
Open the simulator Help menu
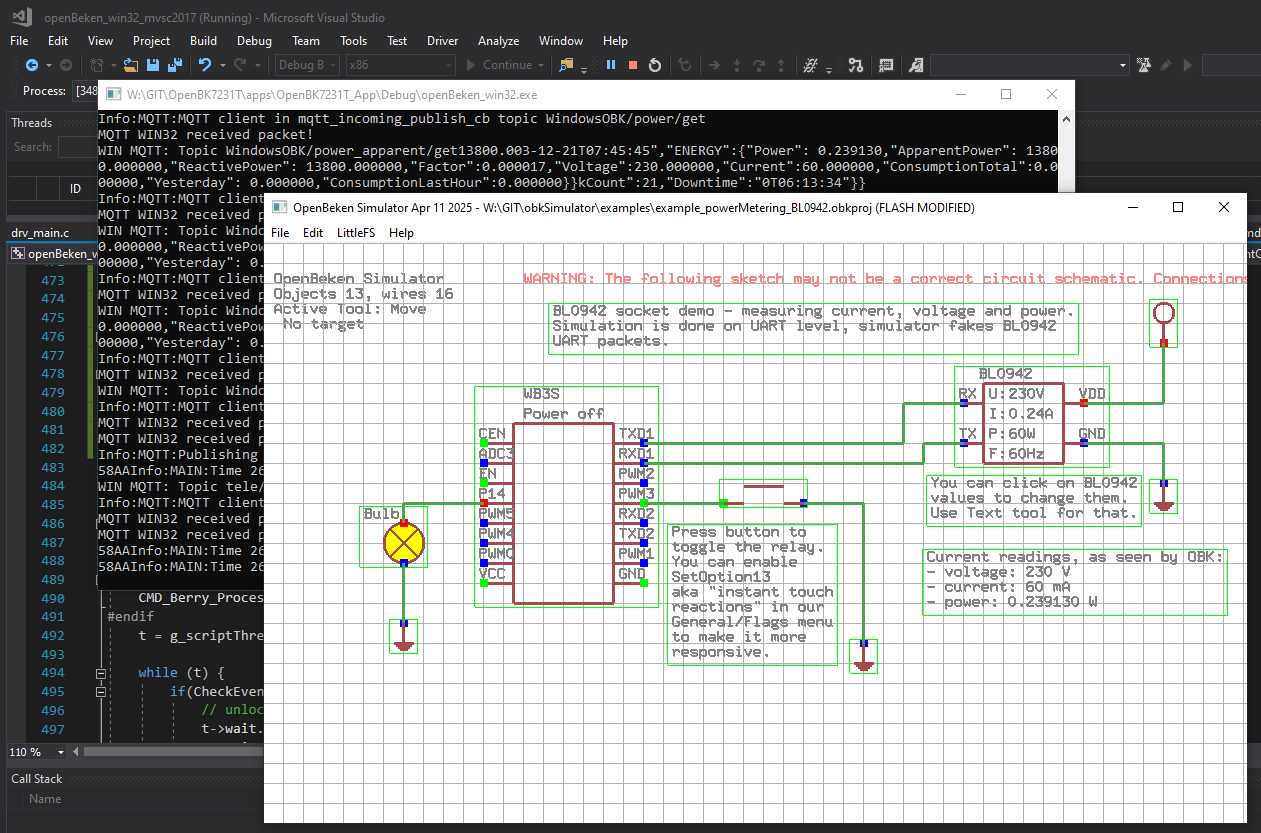[401, 232]
